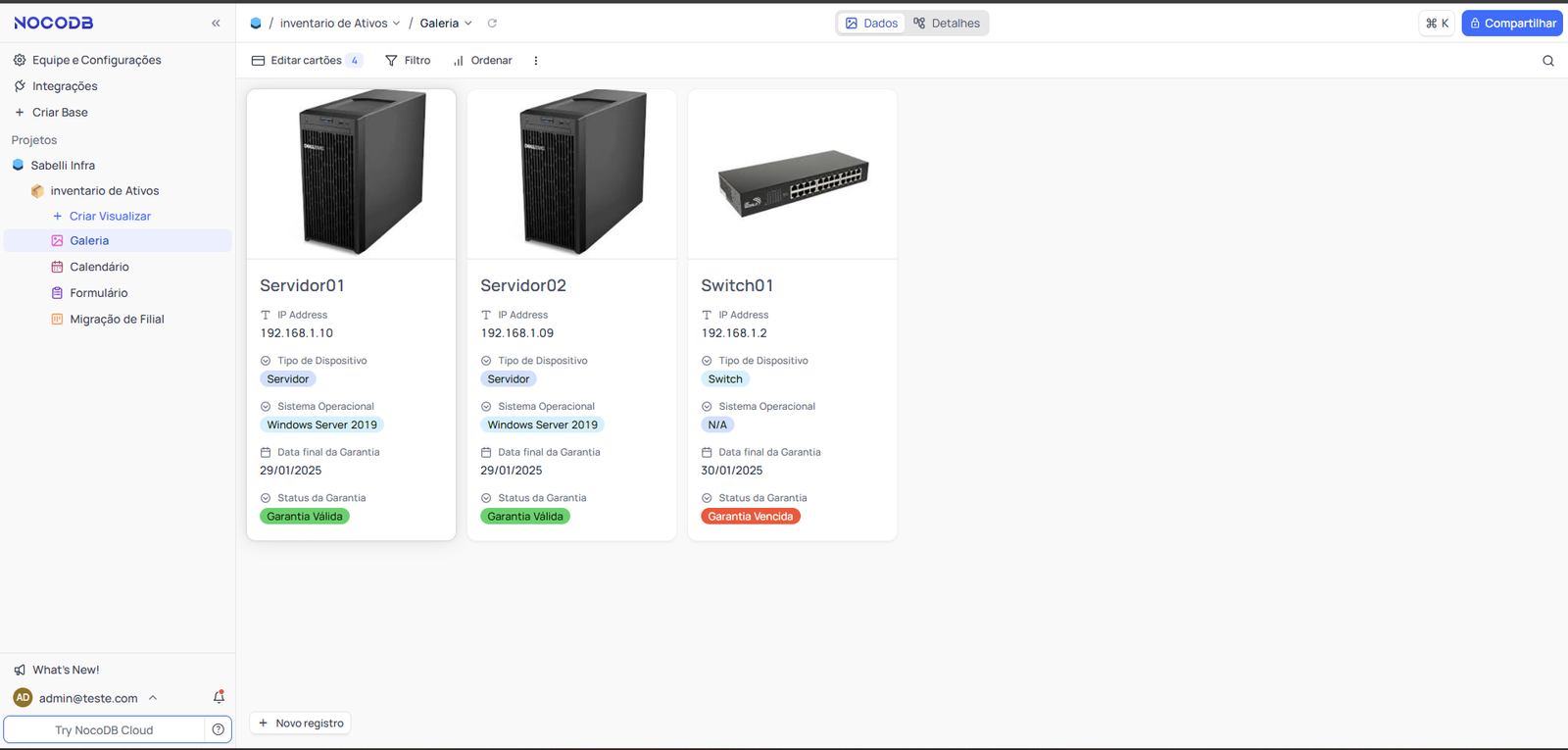1568x750 pixels.
Task: Open the more options three-dot menu
Action: [536, 61]
